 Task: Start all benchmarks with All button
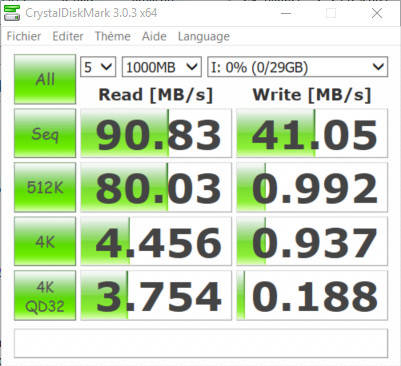coord(45,79)
